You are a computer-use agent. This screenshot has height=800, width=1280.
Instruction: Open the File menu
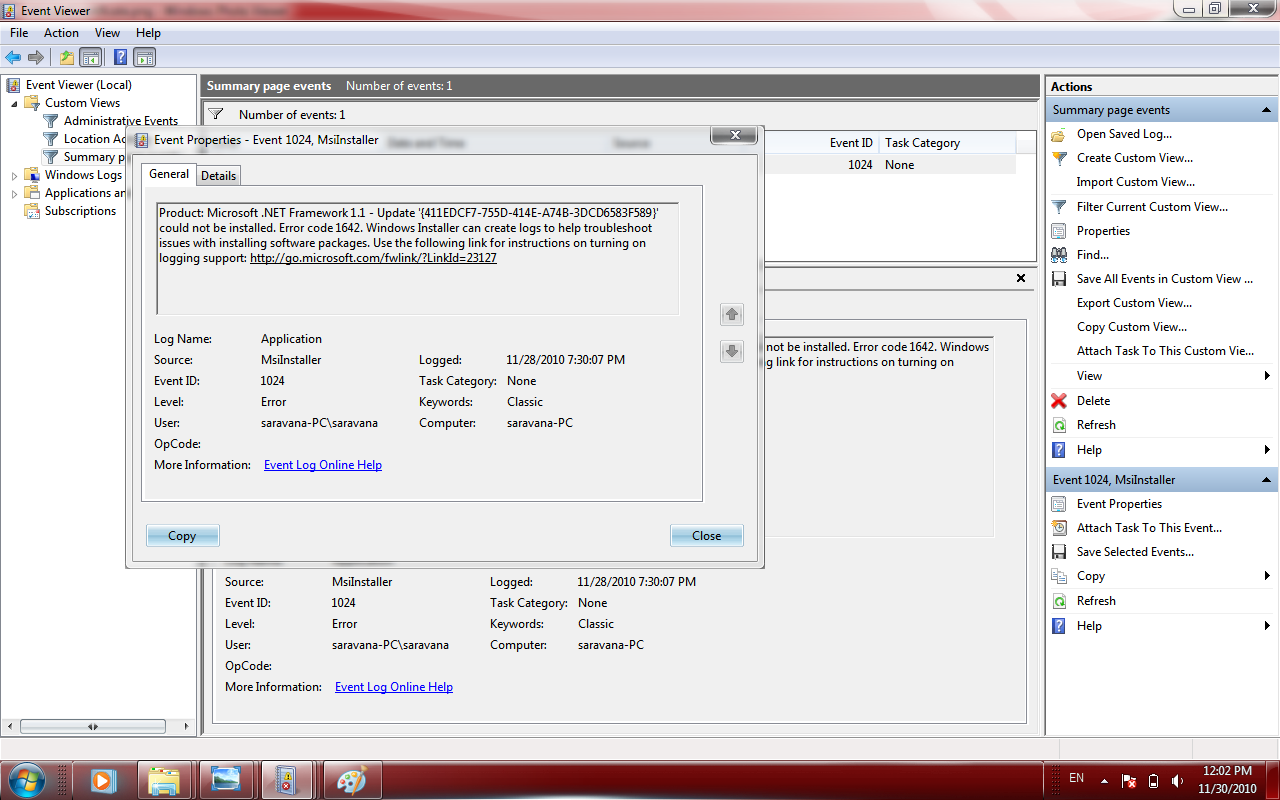coord(19,33)
